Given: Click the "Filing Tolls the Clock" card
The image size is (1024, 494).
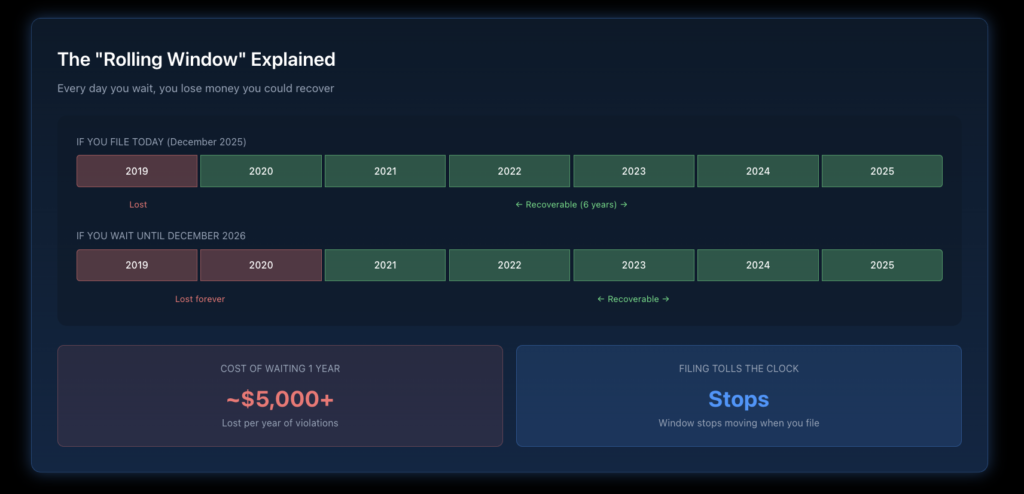Looking at the screenshot, I should pos(738,396).
